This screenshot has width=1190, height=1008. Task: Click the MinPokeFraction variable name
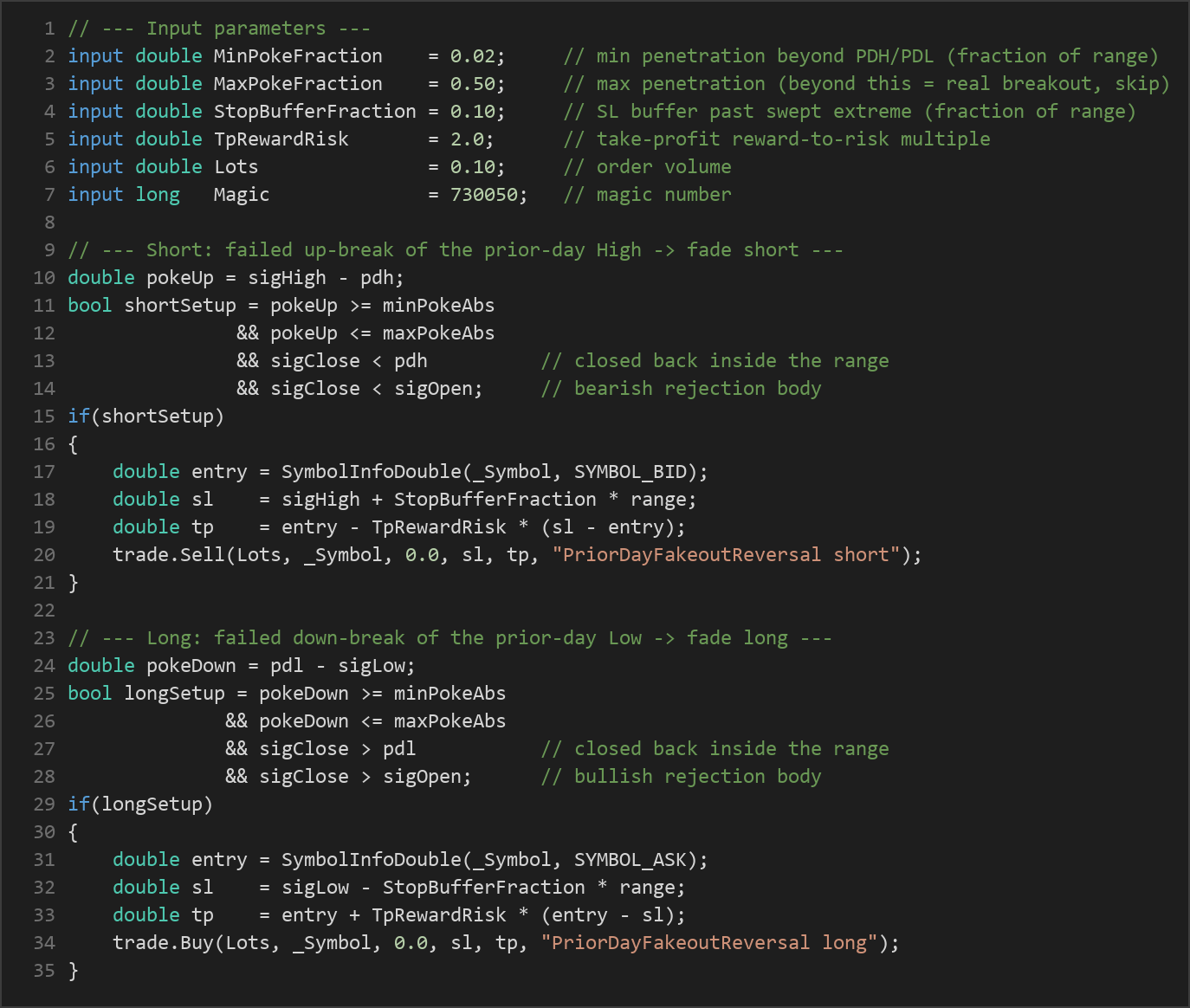pos(298,56)
